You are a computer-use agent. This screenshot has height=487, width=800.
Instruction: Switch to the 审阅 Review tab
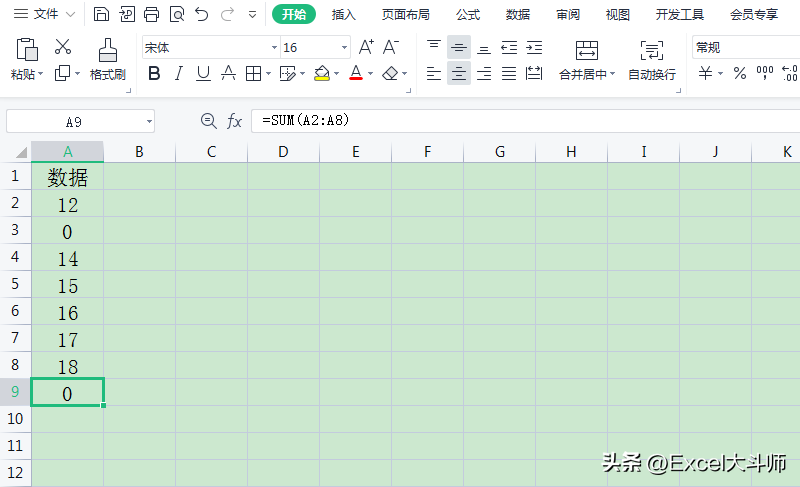click(x=568, y=14)
